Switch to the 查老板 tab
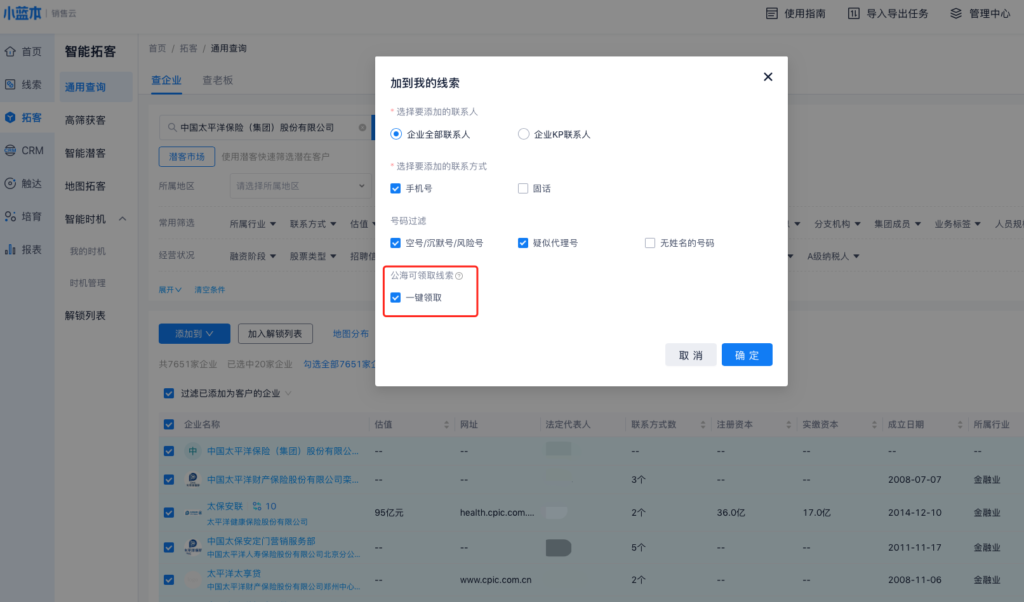Viewport: 1024px width, 602px height. 217,80
